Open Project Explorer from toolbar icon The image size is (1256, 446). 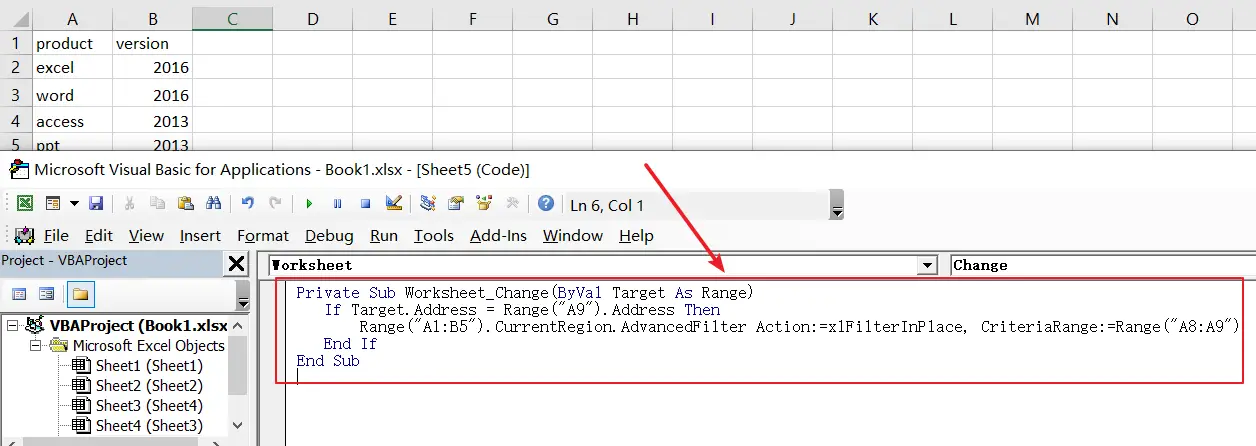[428, 203]
